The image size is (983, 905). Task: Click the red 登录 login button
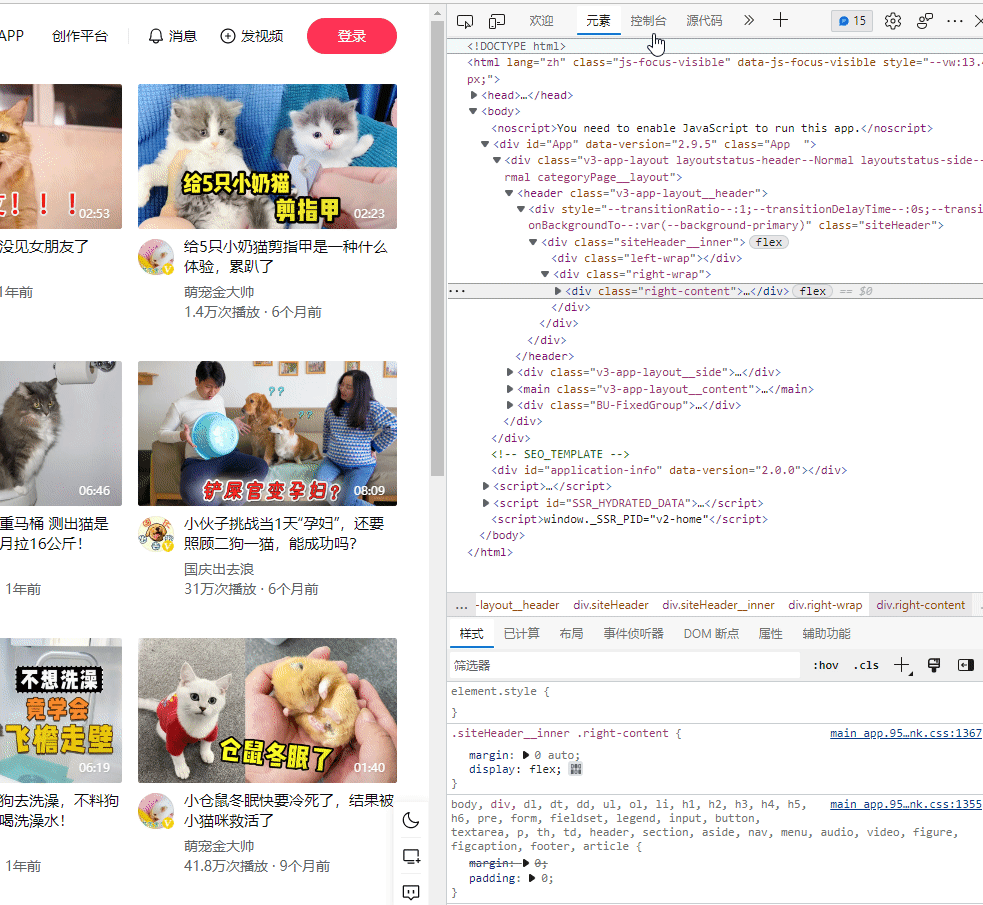[352, 36]
